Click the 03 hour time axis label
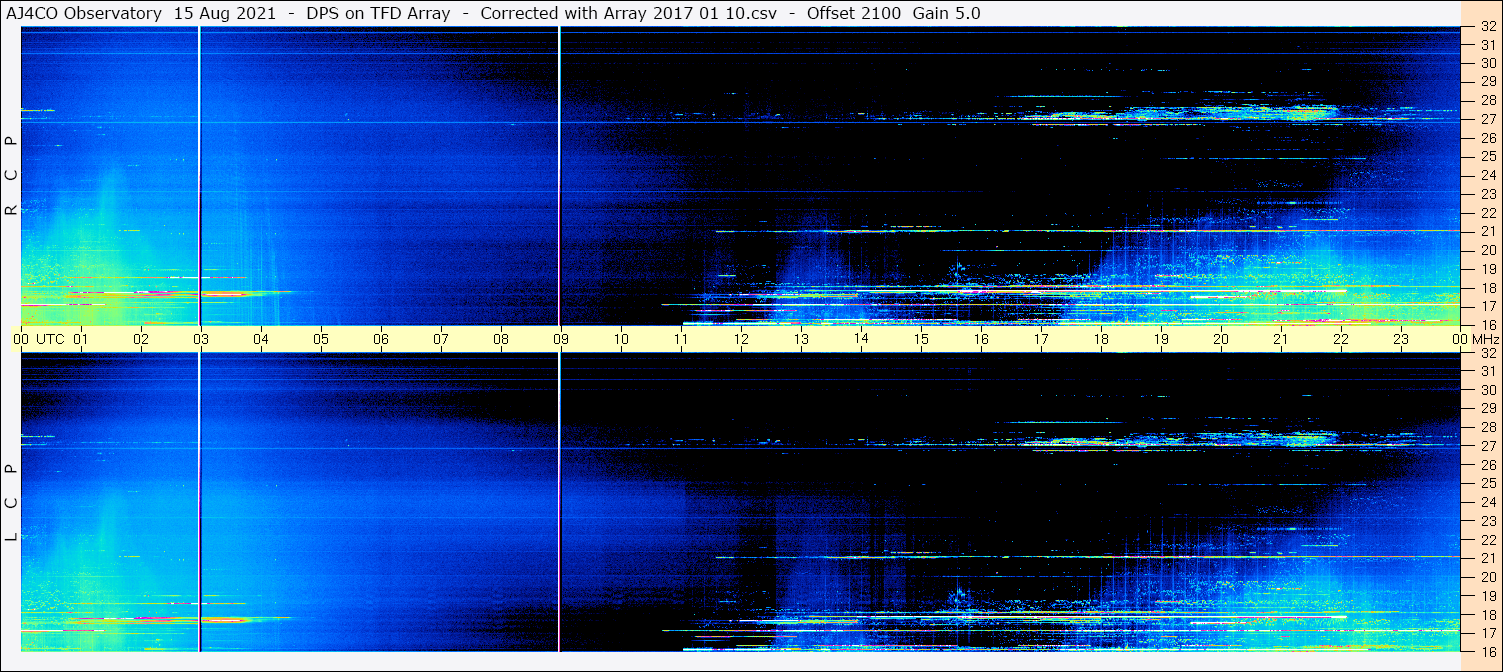1503x672 pixels. 200,339
